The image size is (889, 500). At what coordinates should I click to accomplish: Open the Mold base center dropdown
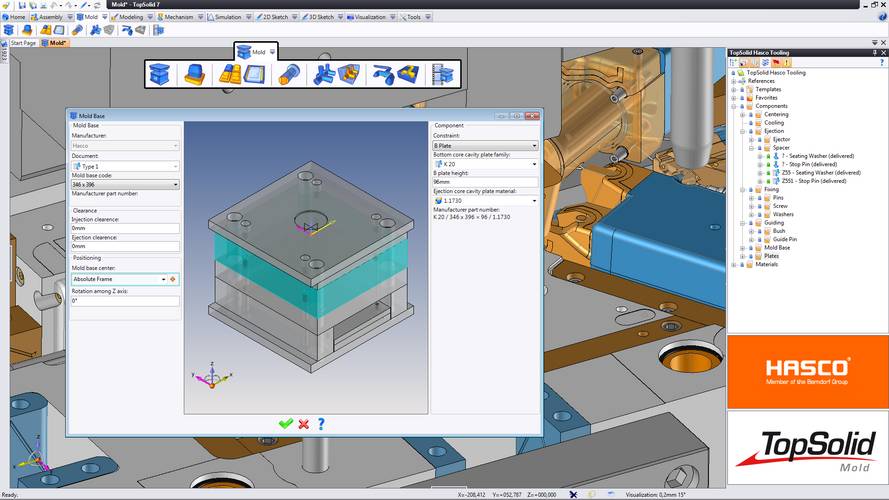click(163, 279)
